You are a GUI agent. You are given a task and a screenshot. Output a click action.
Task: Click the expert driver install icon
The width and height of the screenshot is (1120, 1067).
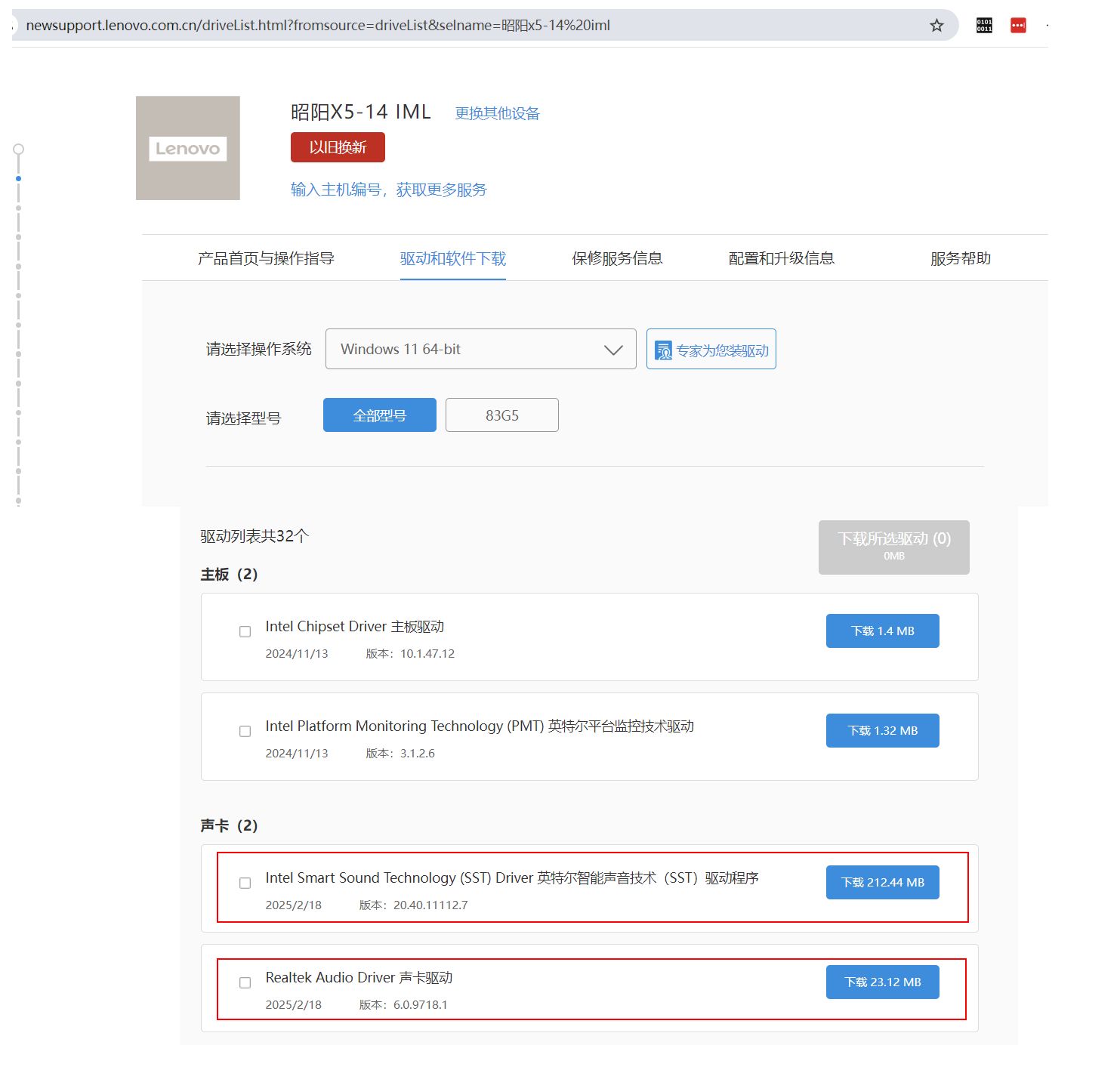click(663, 350)
